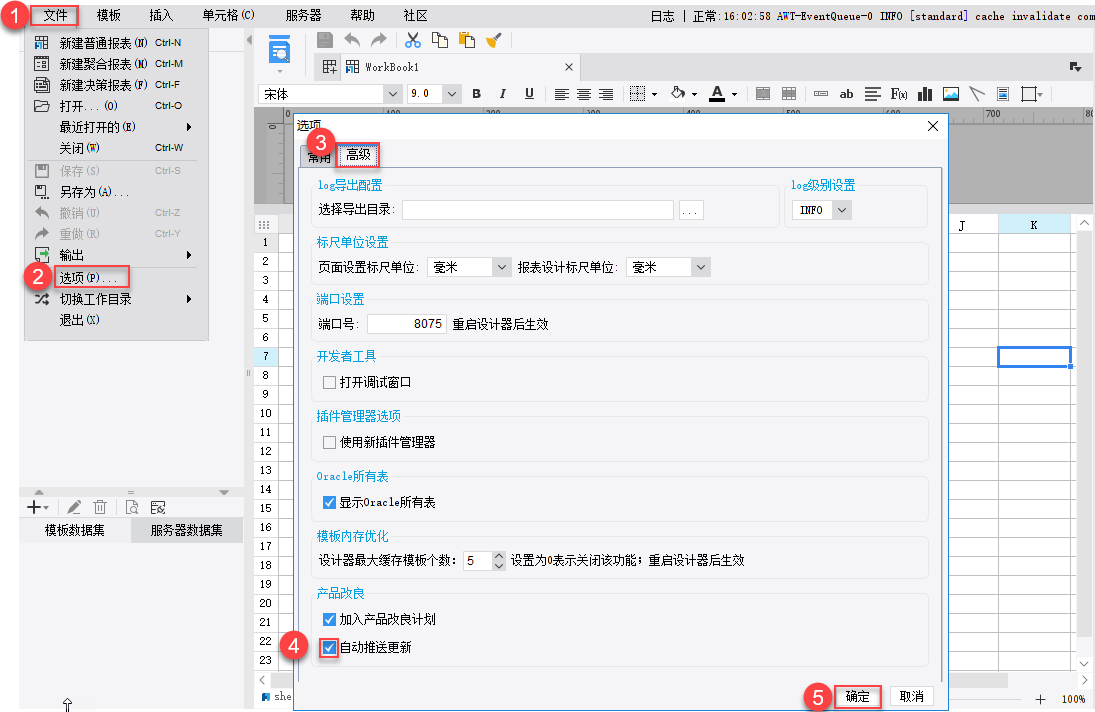Choose 退出(X) menu entry

tap(115, 320)
